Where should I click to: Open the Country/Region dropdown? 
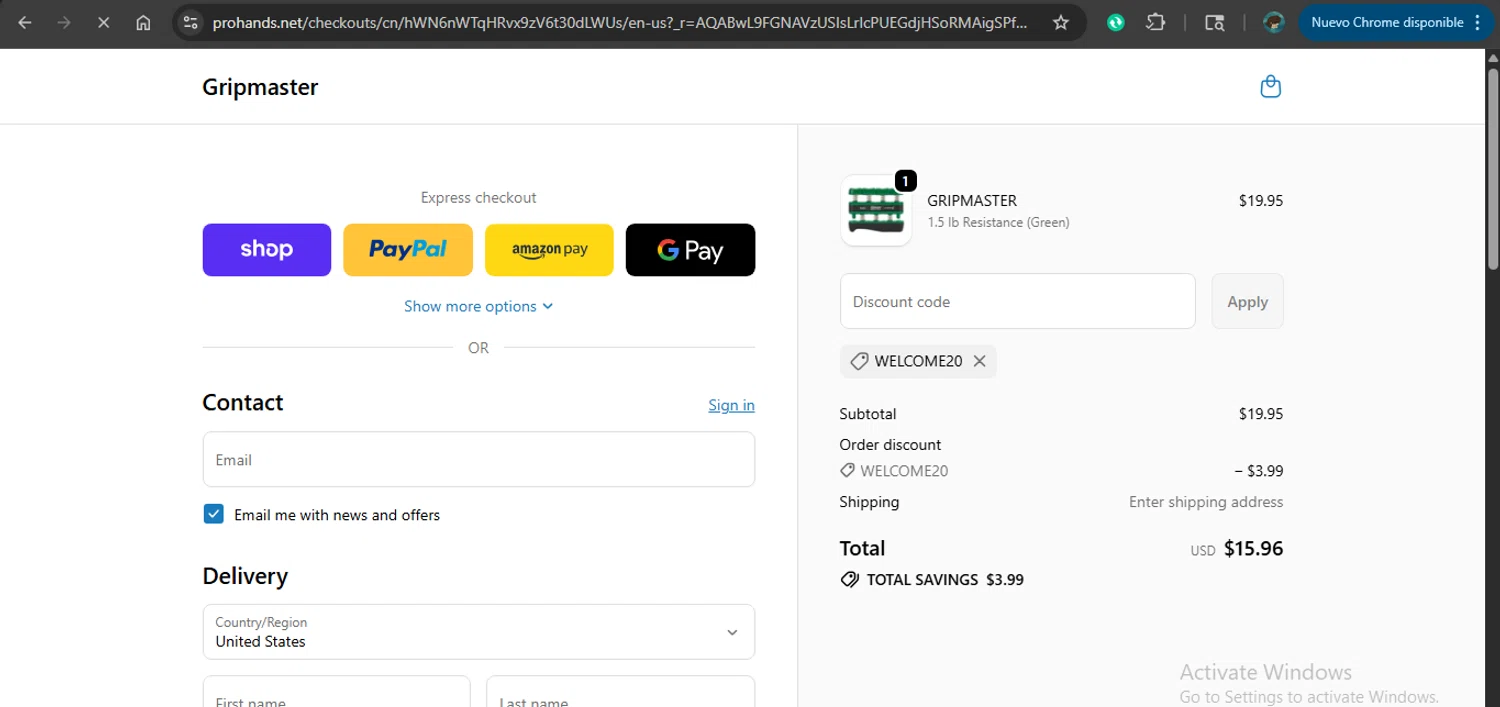pyautogui.click(x=479, y=632)
